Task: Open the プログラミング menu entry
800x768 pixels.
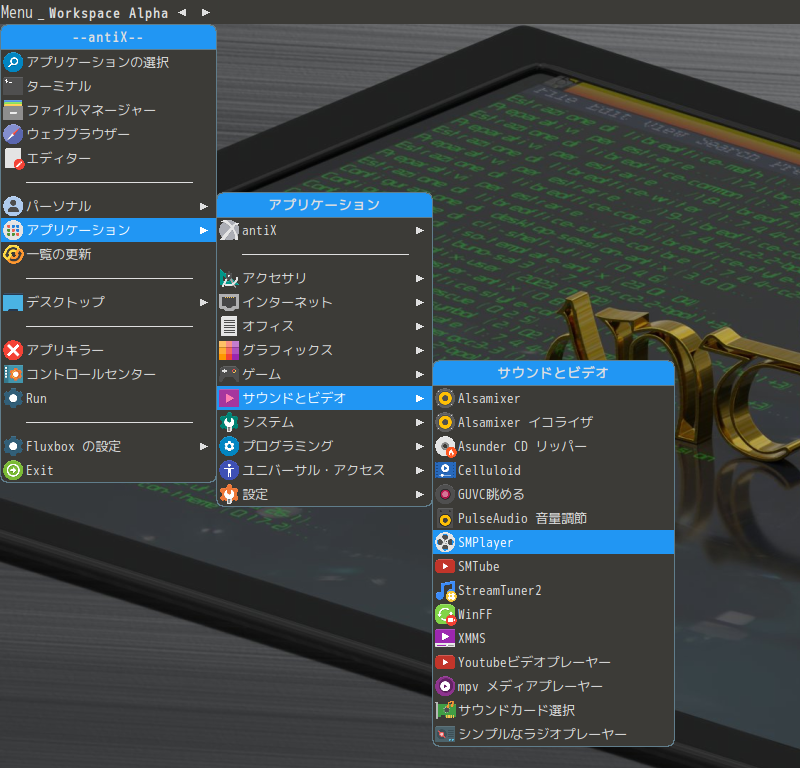Action: (x=324, y=446)
